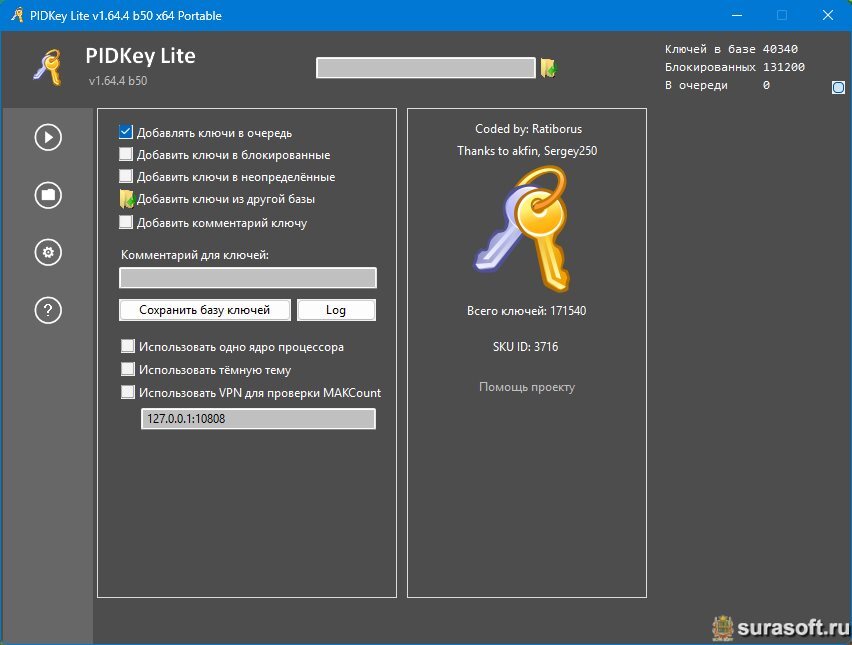The image size is (852, 645).
Task: Open the Log button
Action: (x=336, y=310)
